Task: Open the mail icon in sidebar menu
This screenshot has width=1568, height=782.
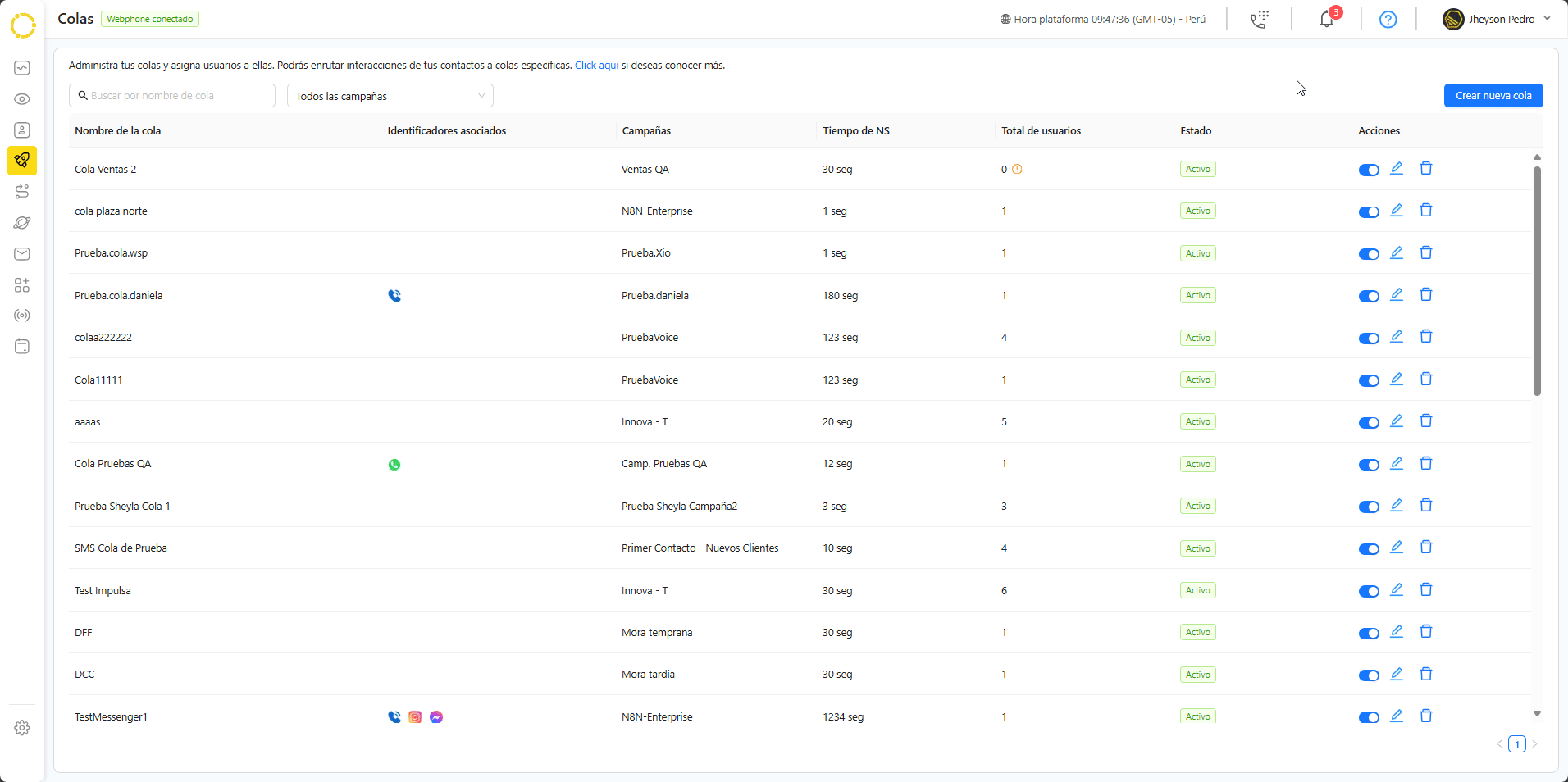Action: (22, 254)
